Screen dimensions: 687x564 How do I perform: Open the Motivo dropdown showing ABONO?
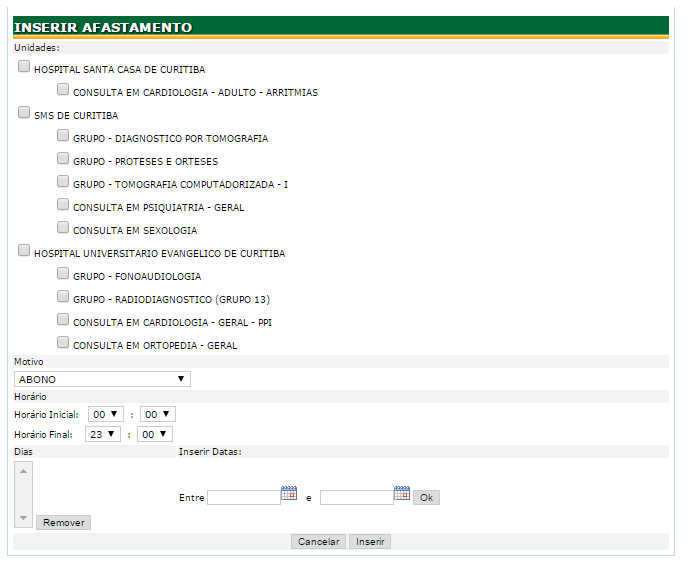point(102,379)
